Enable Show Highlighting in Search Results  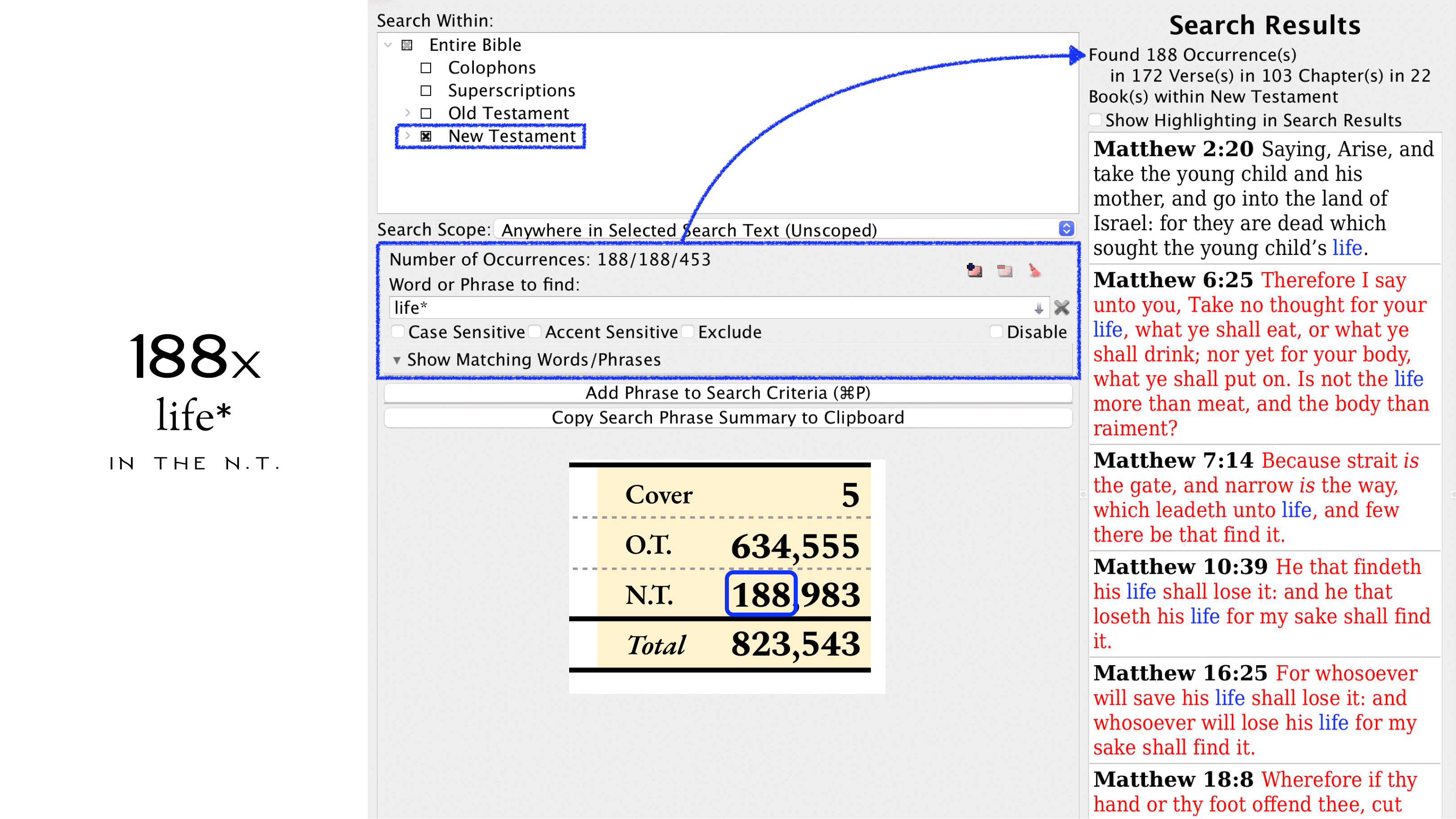click(1096, 120)
